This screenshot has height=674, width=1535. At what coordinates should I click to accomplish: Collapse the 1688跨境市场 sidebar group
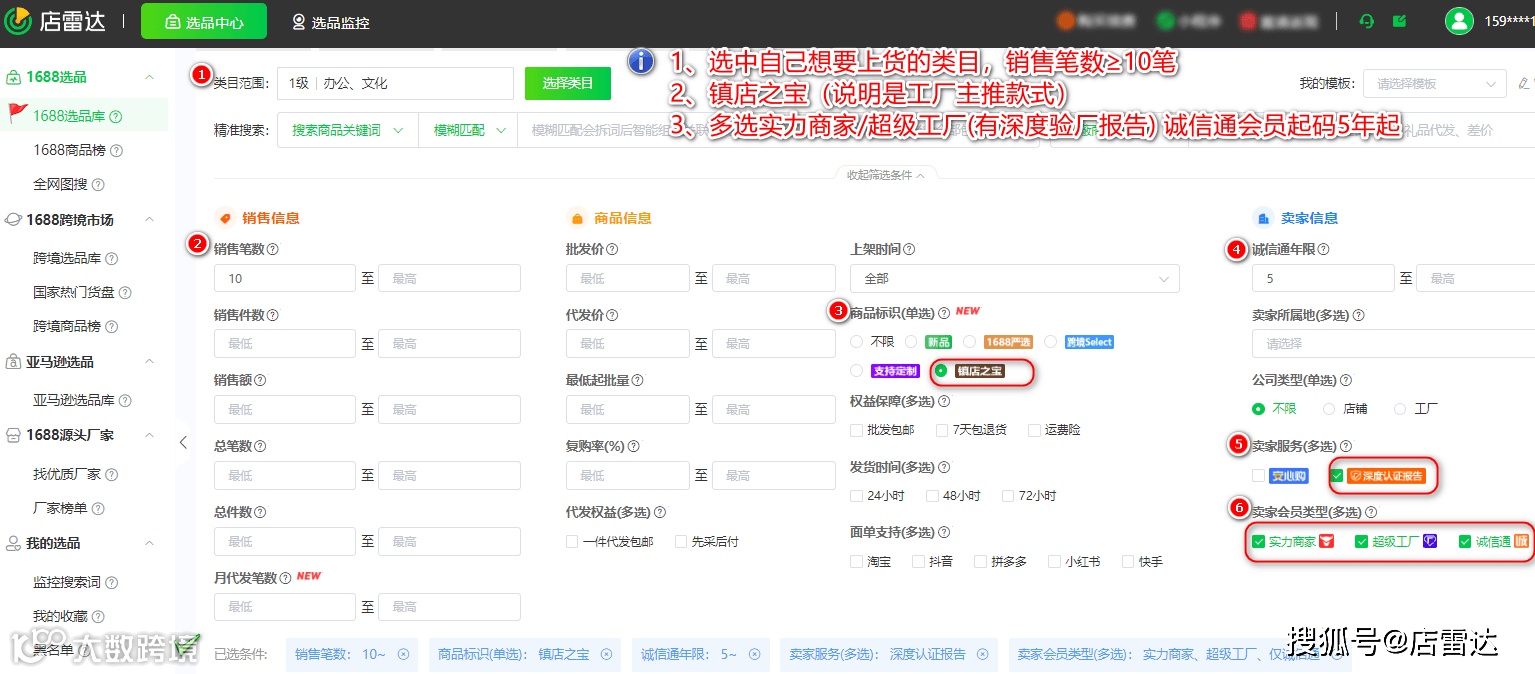pos(150,220)
